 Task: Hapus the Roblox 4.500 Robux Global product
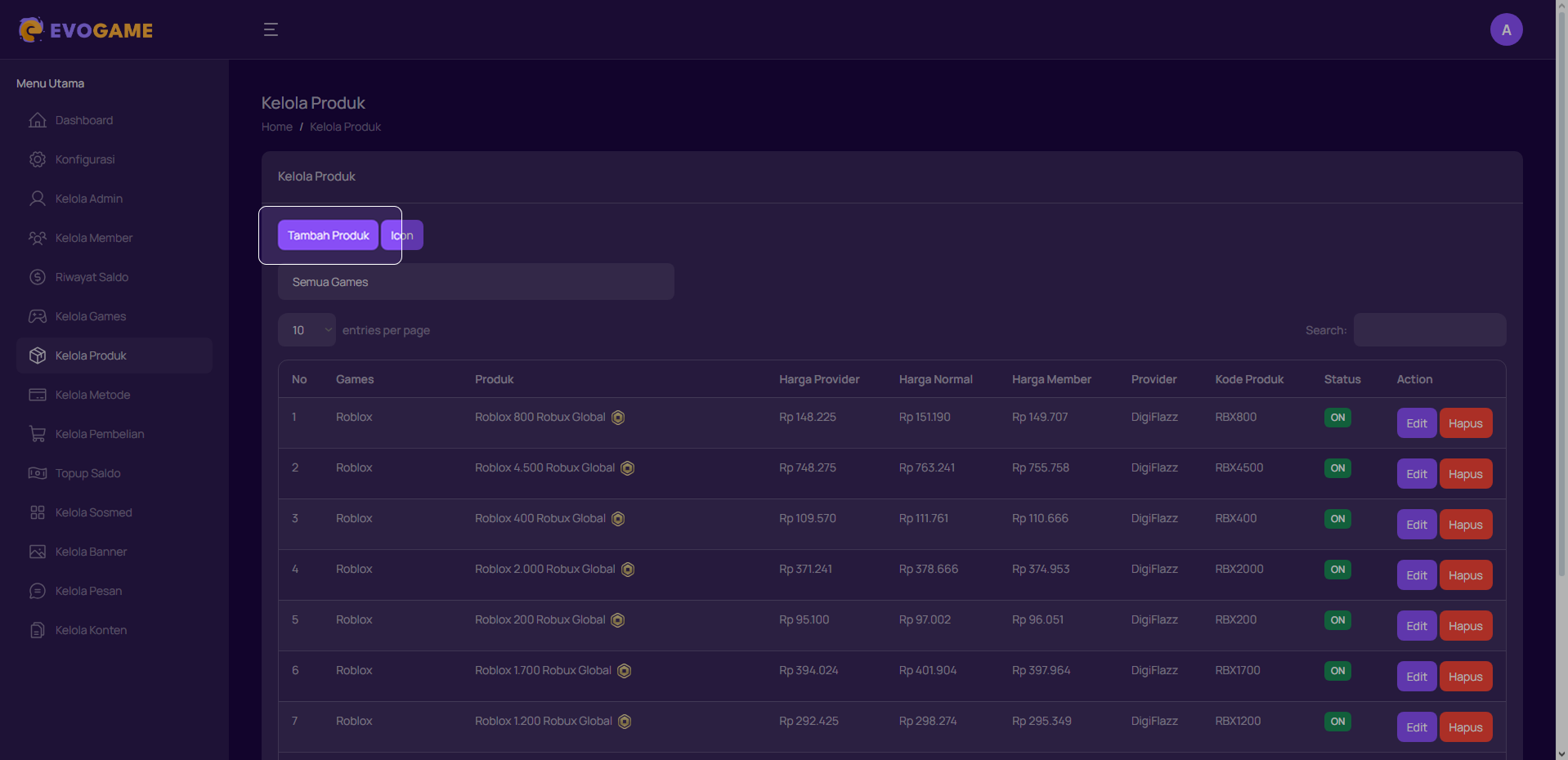pos(1466,474)
